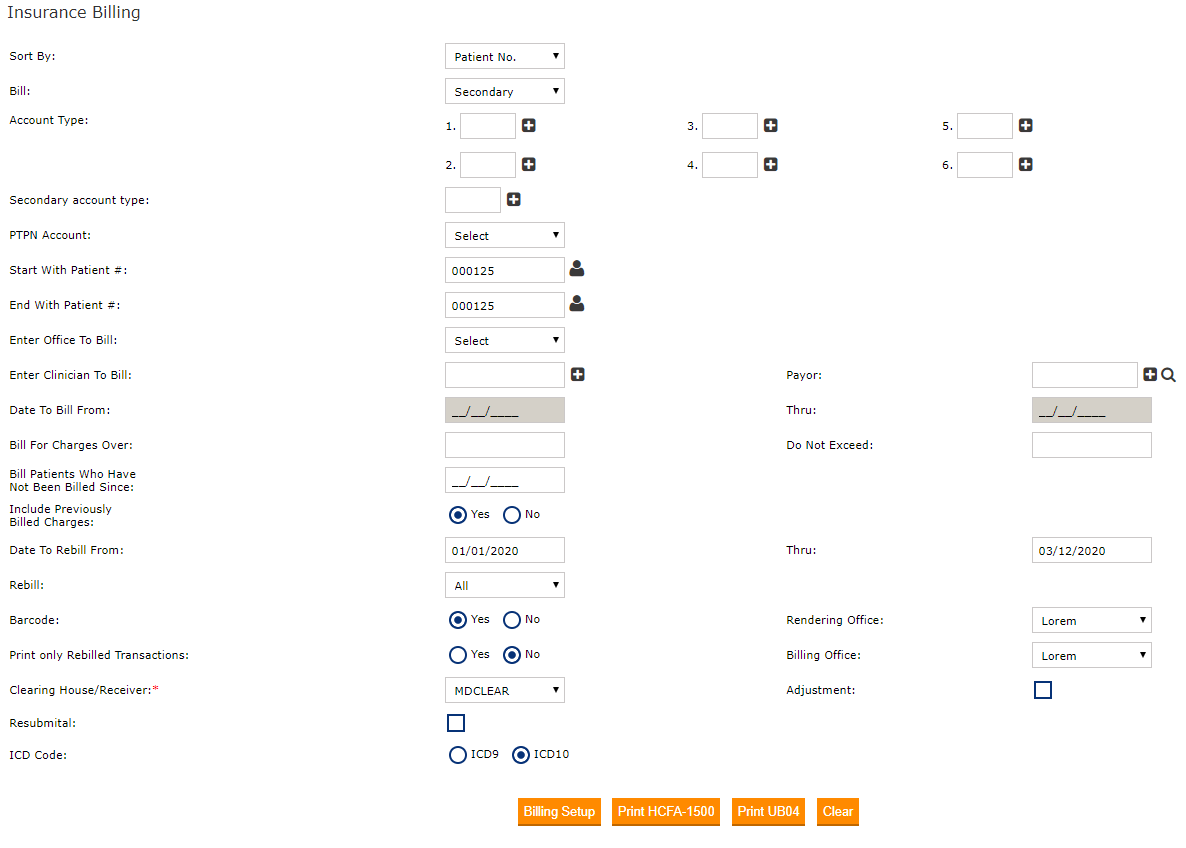The width and height of the screenshot is (1186, 848).
Task: Enable the Adjustment checkbox
Action: [x=1043, y=690]
